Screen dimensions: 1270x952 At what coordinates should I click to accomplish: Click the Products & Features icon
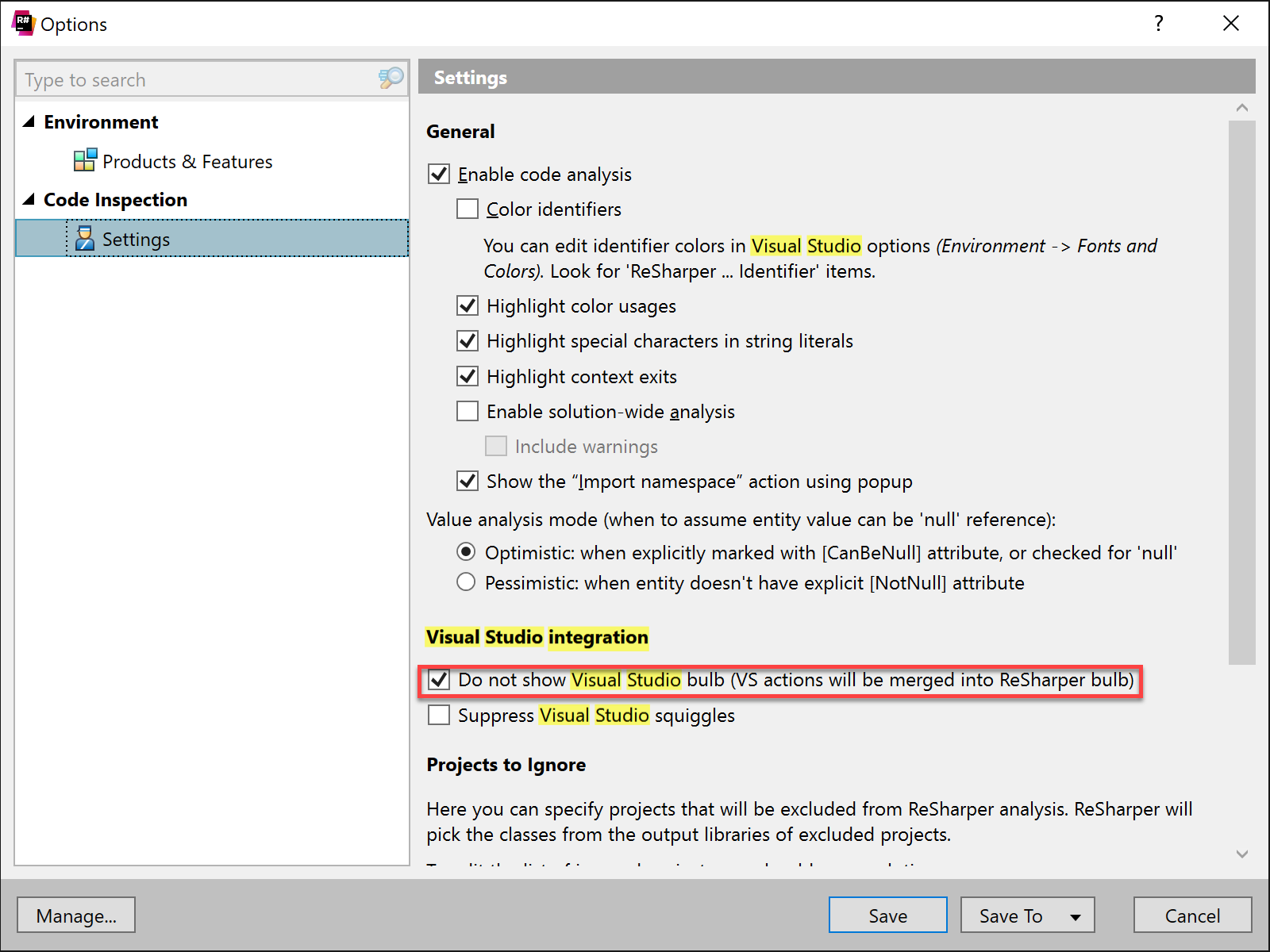[85, 160]
